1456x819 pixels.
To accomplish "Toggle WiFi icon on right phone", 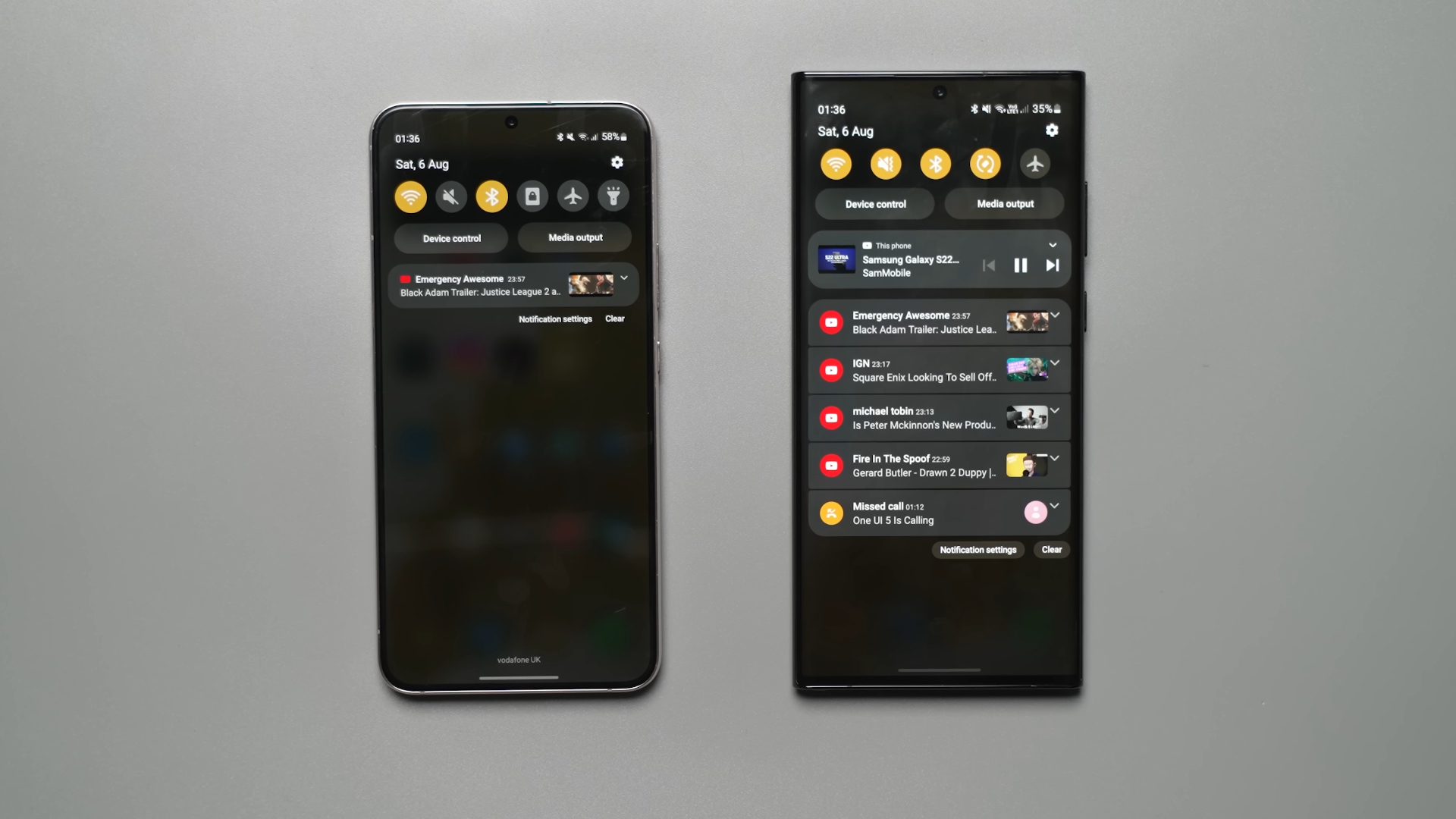I will coord(835,163).
